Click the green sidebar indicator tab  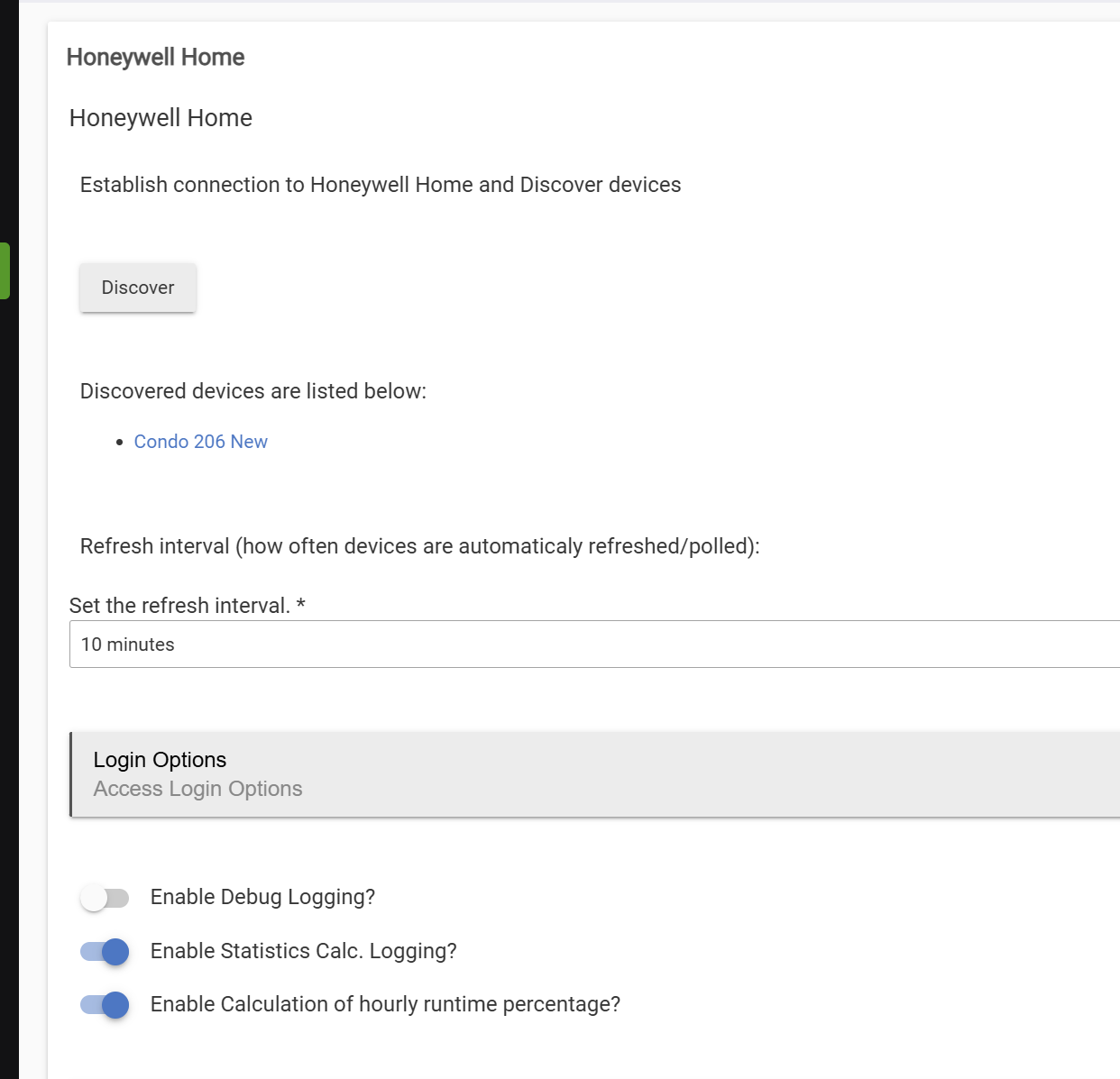(5, 270)
